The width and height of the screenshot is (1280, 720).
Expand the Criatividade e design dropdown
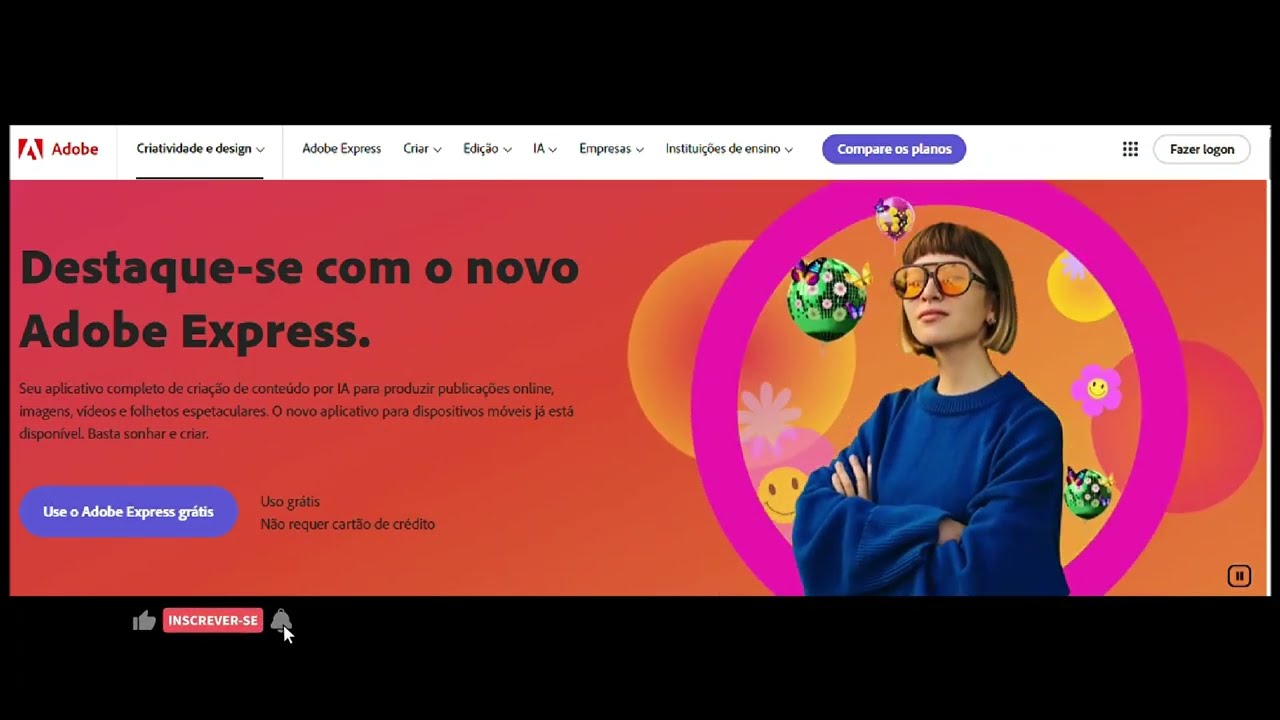coord(200,149)
